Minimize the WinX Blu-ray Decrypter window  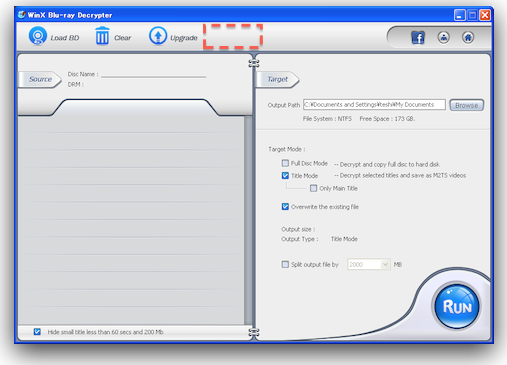460,15
